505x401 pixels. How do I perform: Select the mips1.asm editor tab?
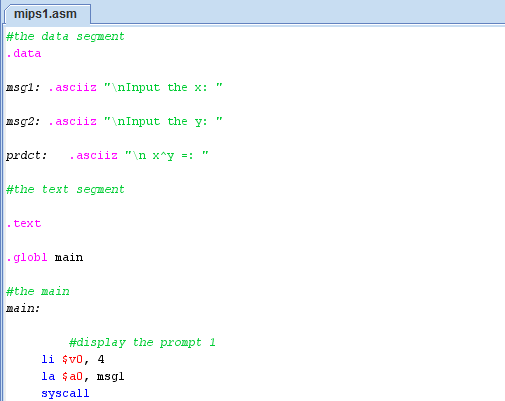click(x=47, y=14)
